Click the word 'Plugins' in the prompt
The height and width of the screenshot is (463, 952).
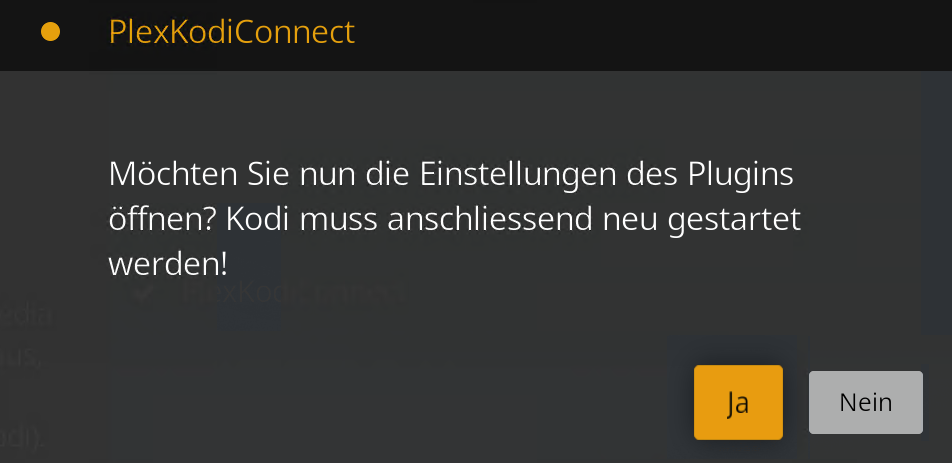[741, 174]
